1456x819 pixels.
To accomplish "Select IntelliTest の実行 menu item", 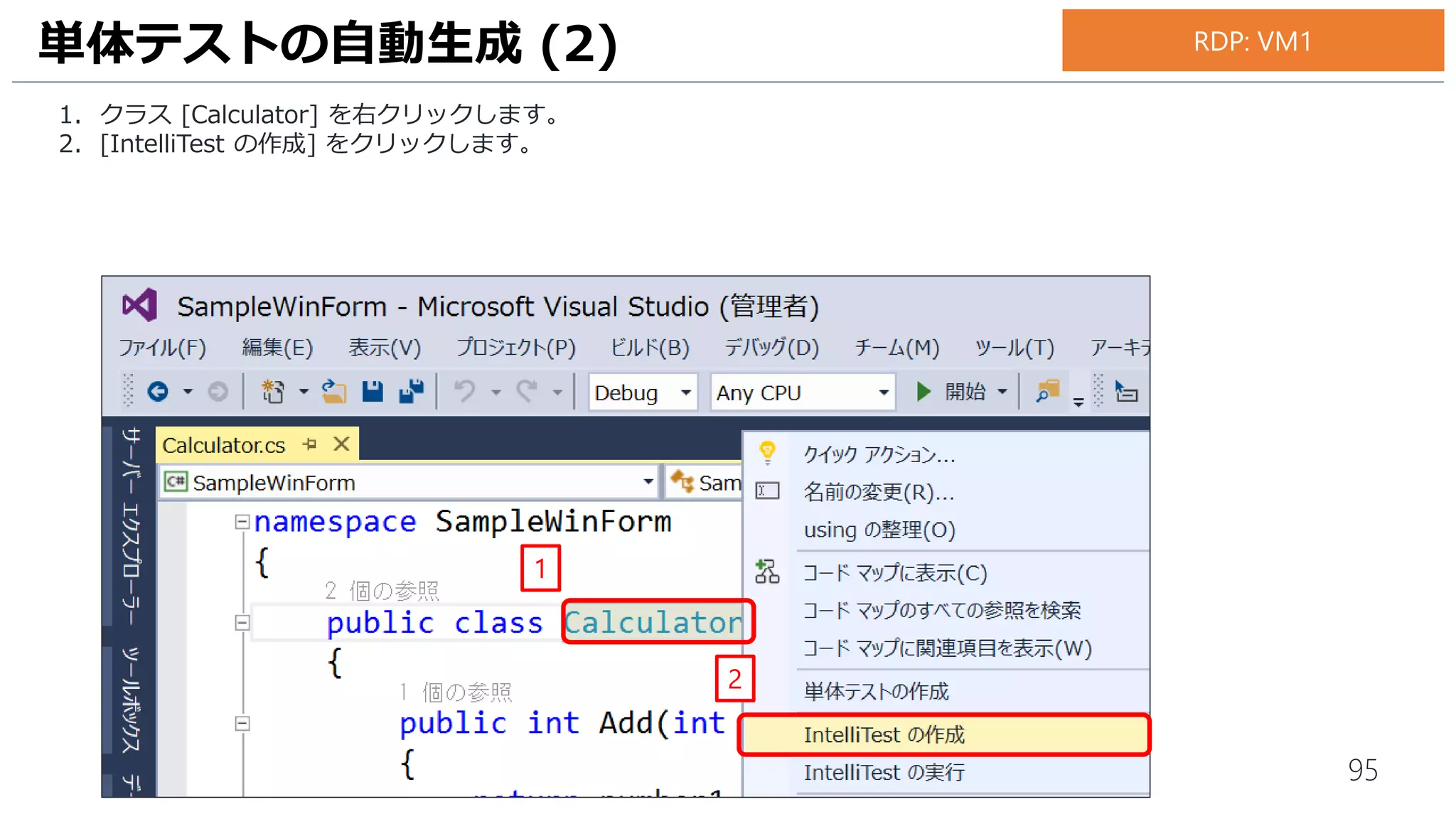I will point(946,772).
